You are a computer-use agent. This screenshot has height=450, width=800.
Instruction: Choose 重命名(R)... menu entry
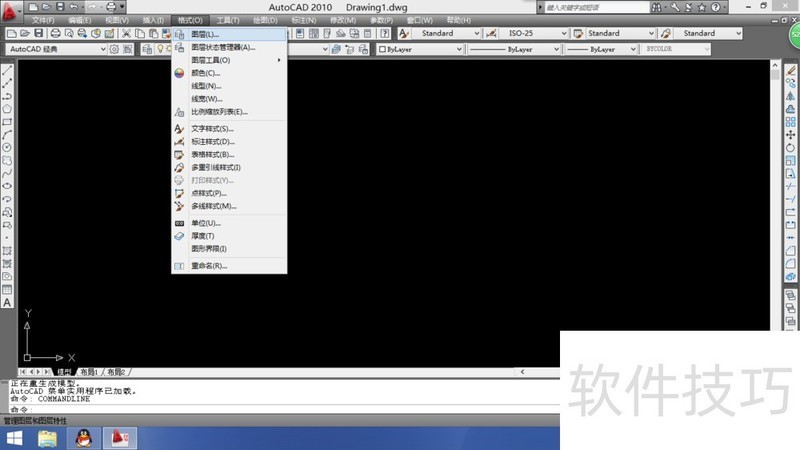(230, 266)
